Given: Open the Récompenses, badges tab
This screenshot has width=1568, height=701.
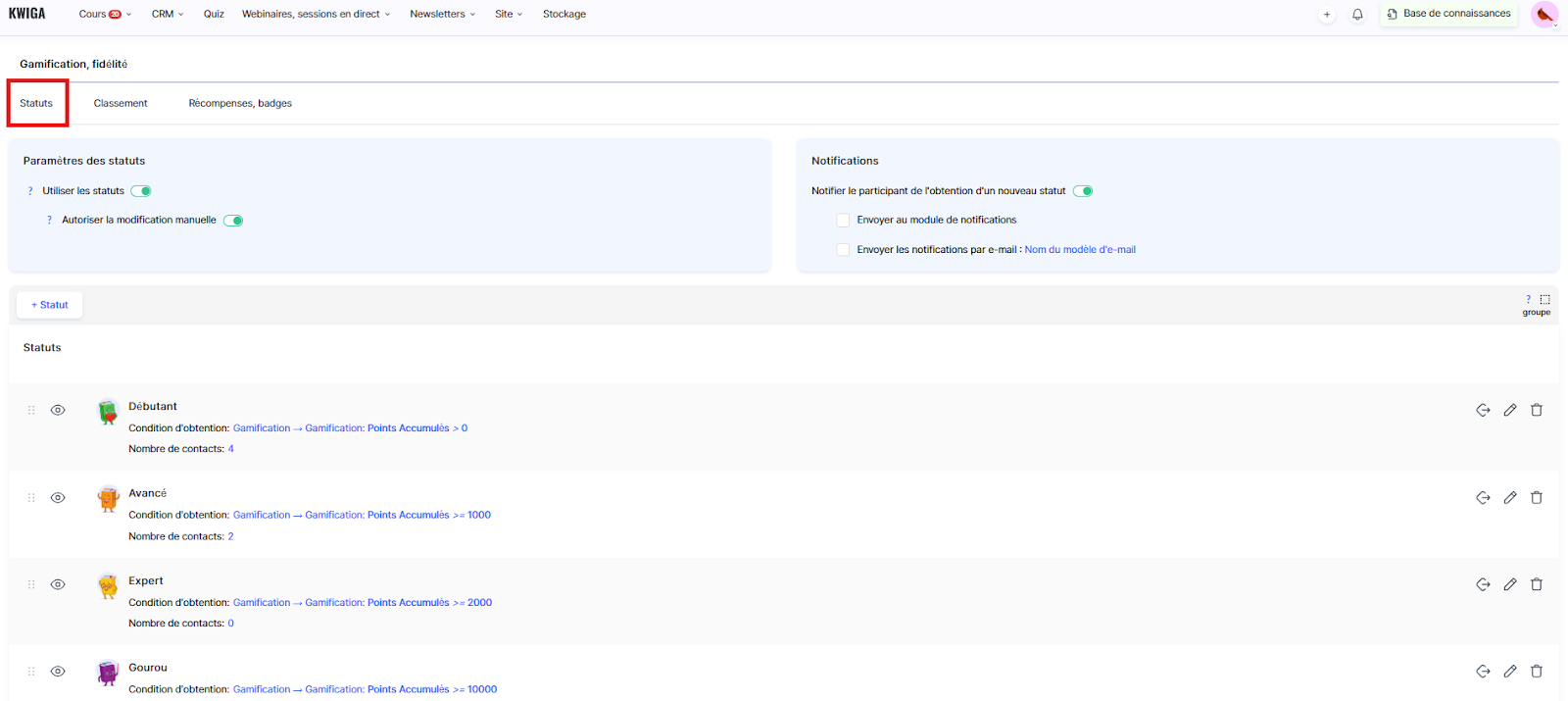Looking at the screenshot, I should [x=240, y=104].
